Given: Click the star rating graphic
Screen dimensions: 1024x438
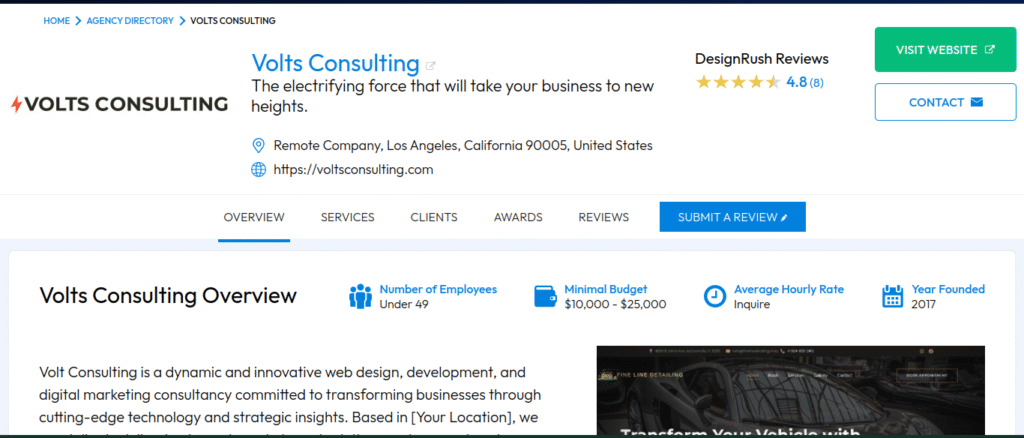Looking at the screenshot, I should pos(738,82).
